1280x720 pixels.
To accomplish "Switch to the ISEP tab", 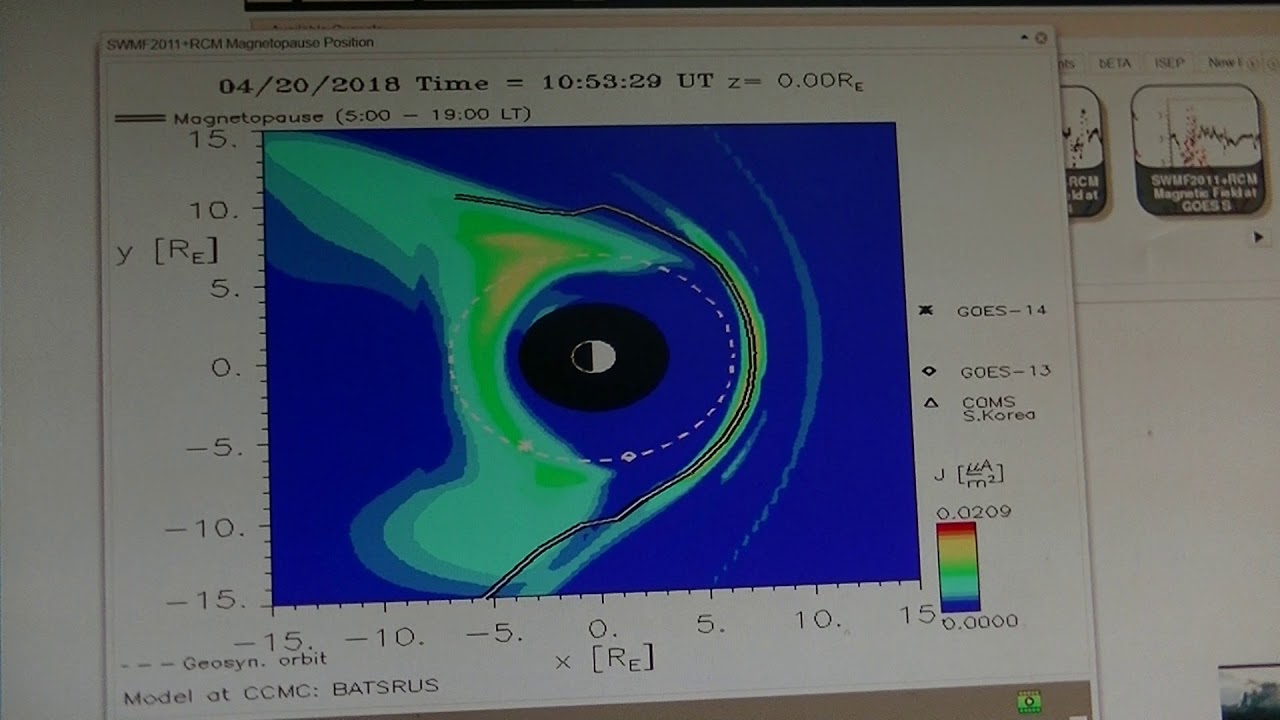I will 1169,63.
